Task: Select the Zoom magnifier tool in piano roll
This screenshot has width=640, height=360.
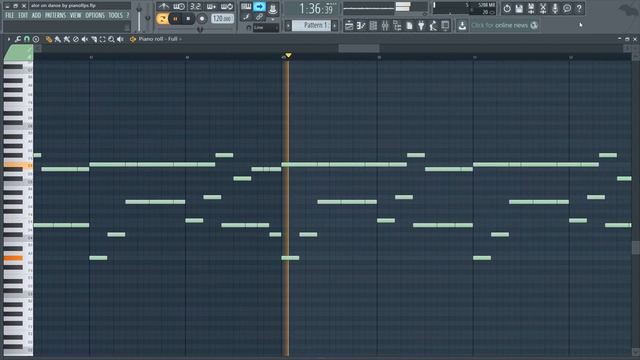Action: [111, 39]
